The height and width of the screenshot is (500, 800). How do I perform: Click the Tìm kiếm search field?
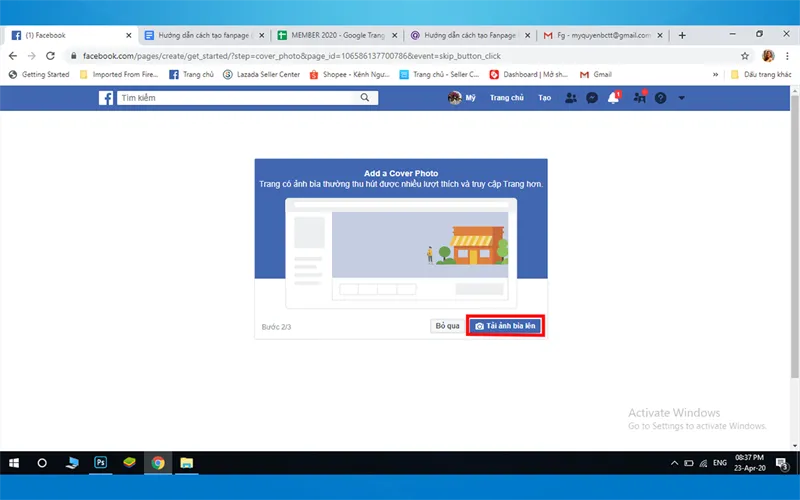coord(238,98)
